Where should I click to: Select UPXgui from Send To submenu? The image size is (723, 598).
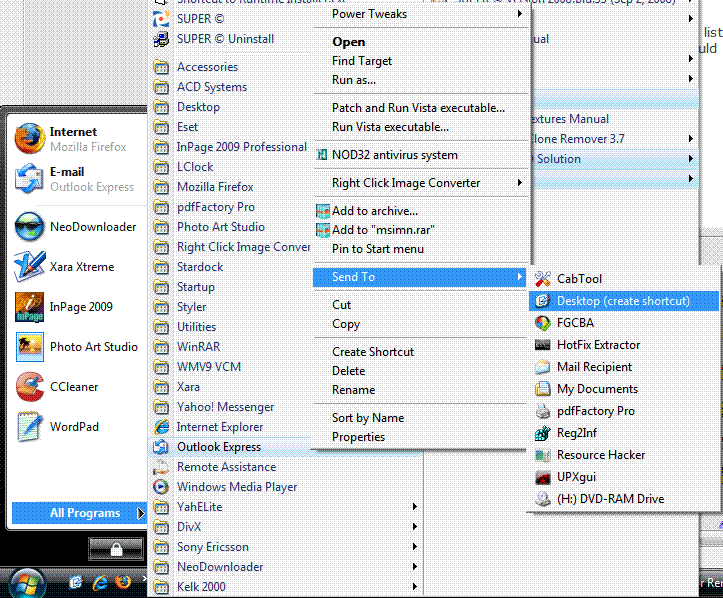click(577, 477)
